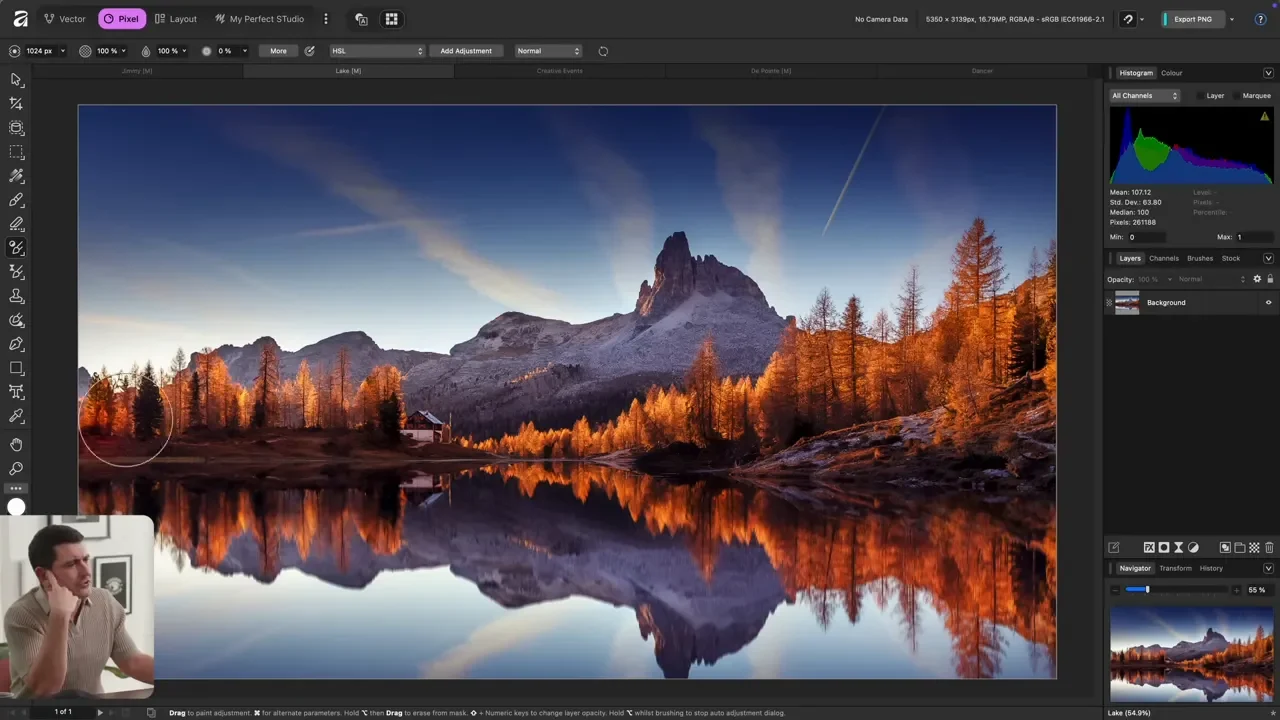Click the Add Adjustment button
This screenshot has width=1280, height=720.
point(466,51)
